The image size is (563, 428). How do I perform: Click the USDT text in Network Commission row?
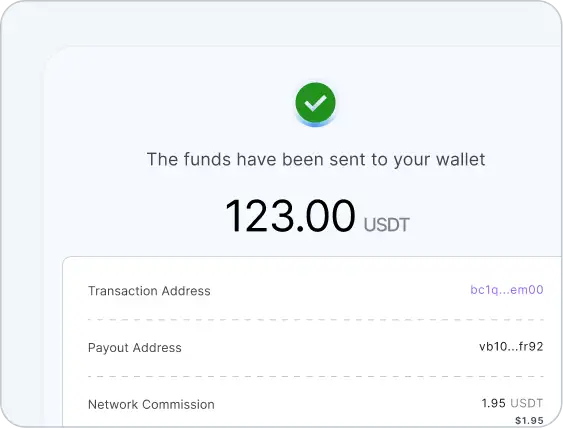[527, 403]
